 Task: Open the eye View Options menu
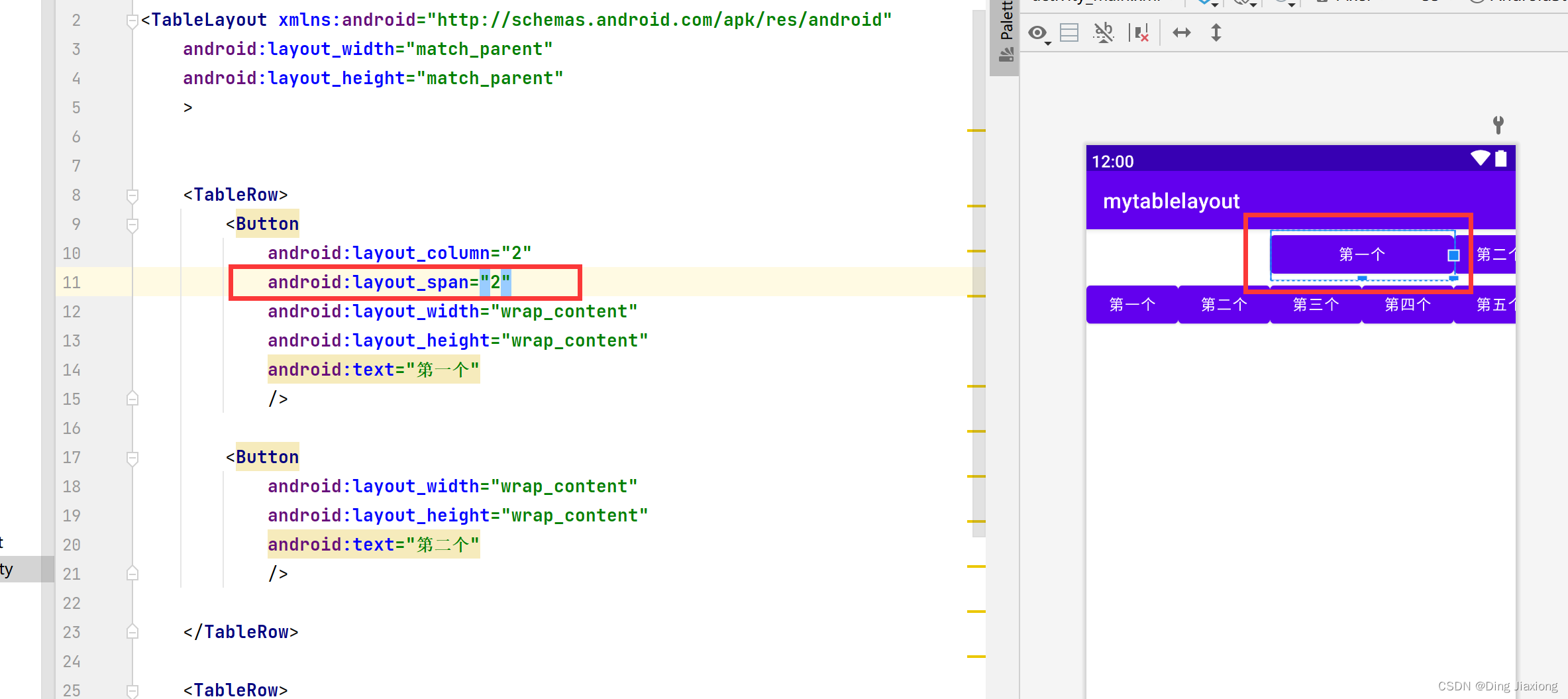pyautogui.click(x=1039, y=32)
